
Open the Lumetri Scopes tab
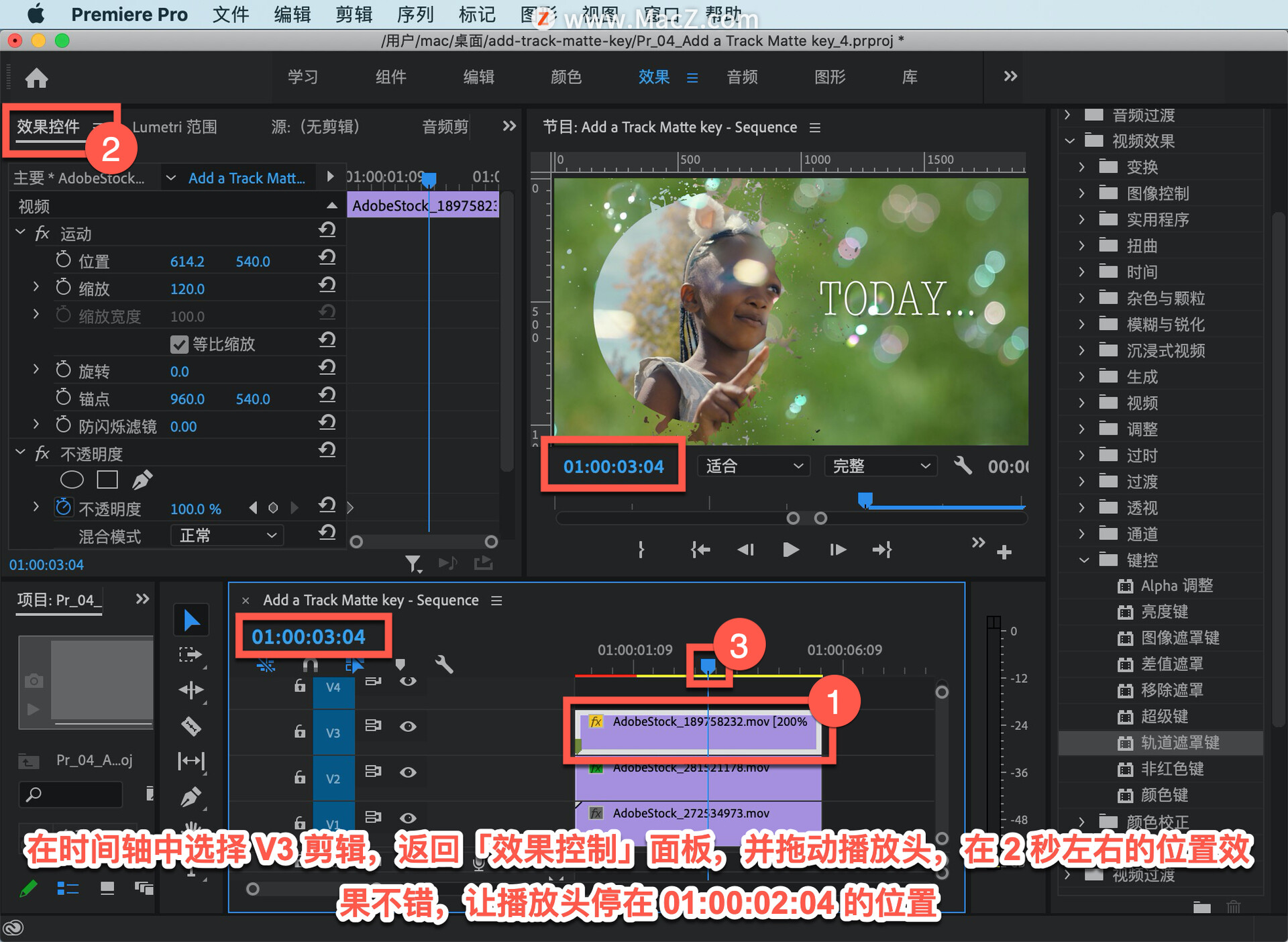(174, 127)
